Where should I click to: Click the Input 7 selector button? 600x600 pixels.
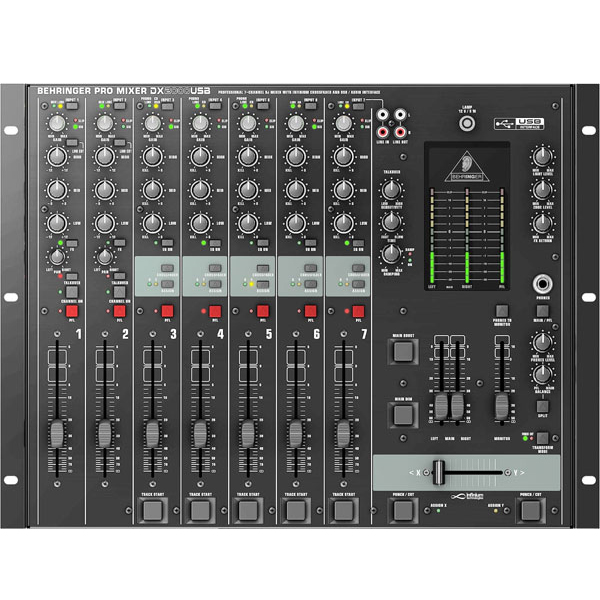(358, 106)
